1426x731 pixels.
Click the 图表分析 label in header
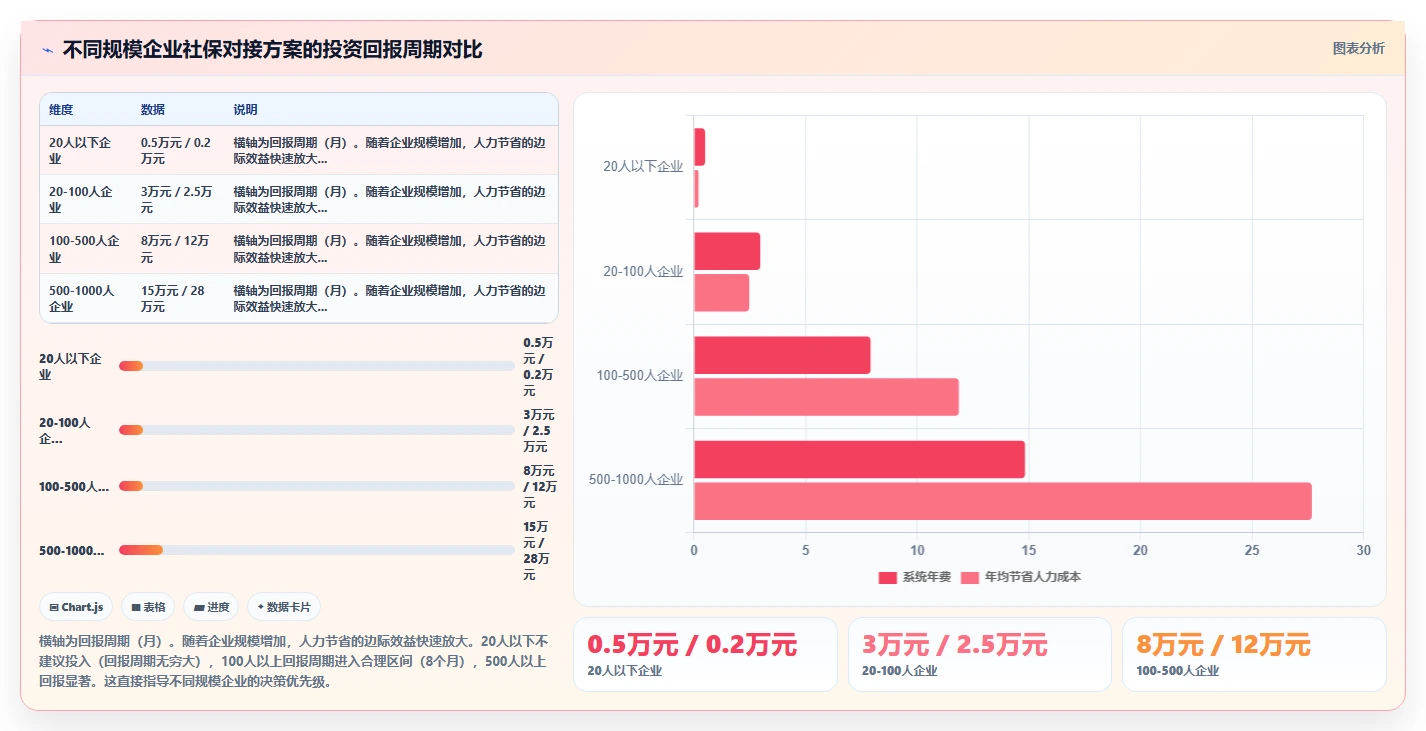(1358, 48)
